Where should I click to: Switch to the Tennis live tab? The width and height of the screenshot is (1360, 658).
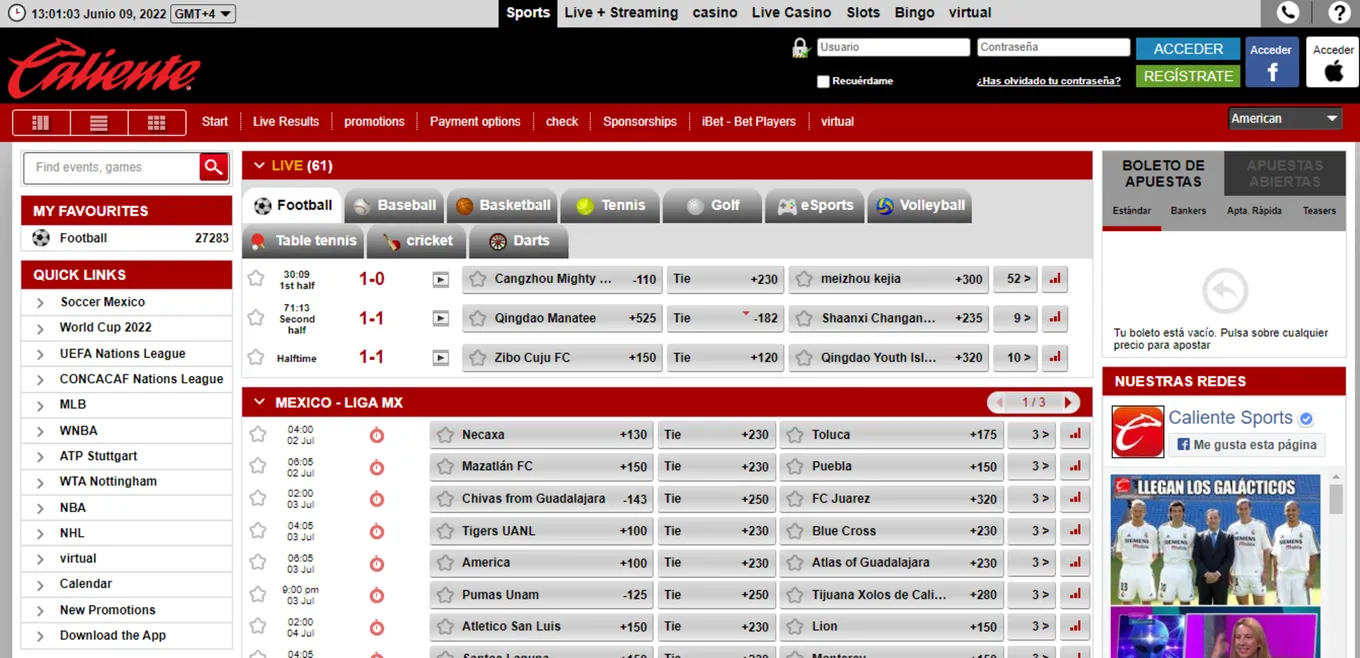[610, 206]
